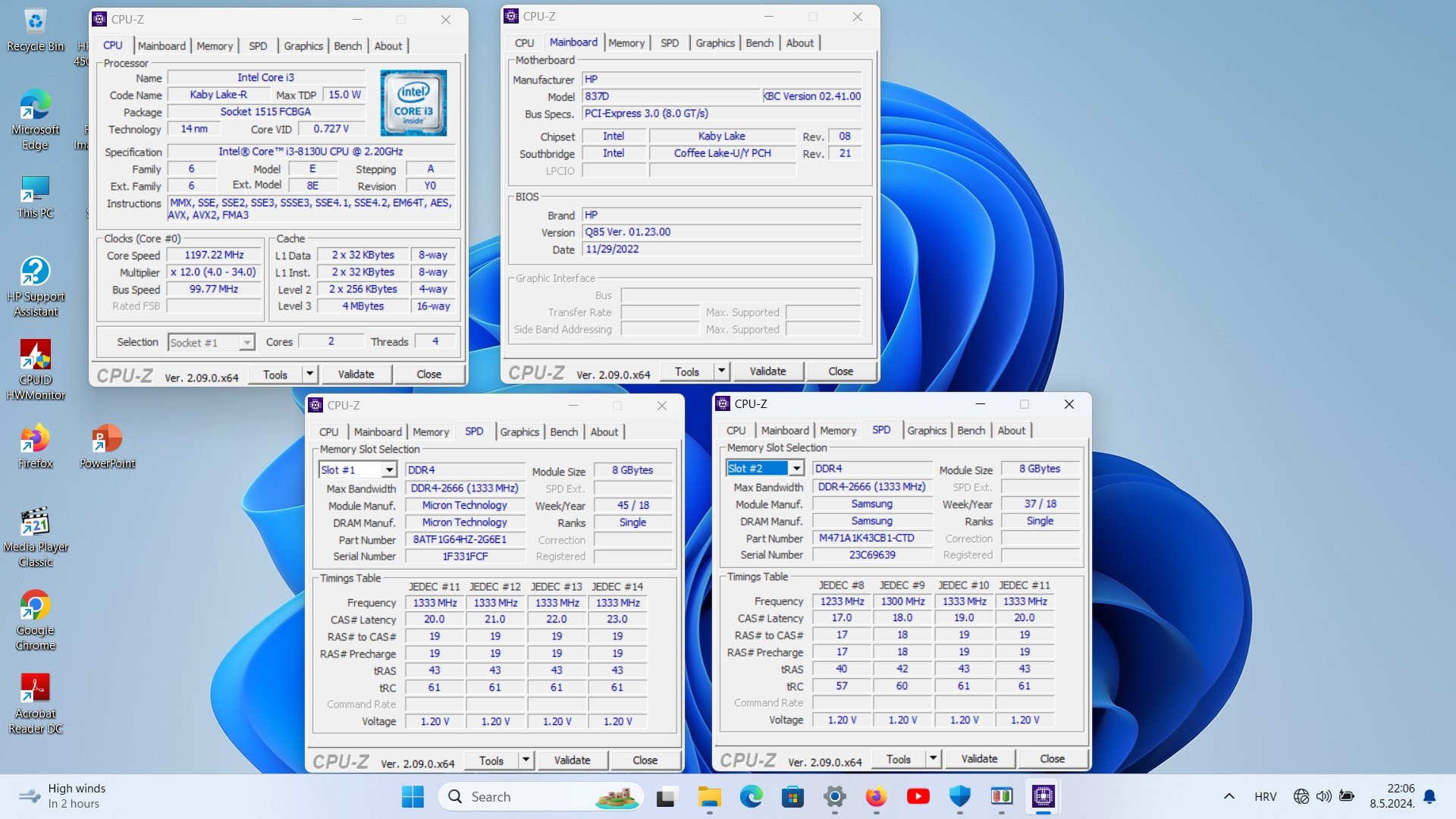Click the Core Speed 1197.22 MHz value
This screenshot has height=819, width=1456.
pyautogui.click(x=214, y=255)
